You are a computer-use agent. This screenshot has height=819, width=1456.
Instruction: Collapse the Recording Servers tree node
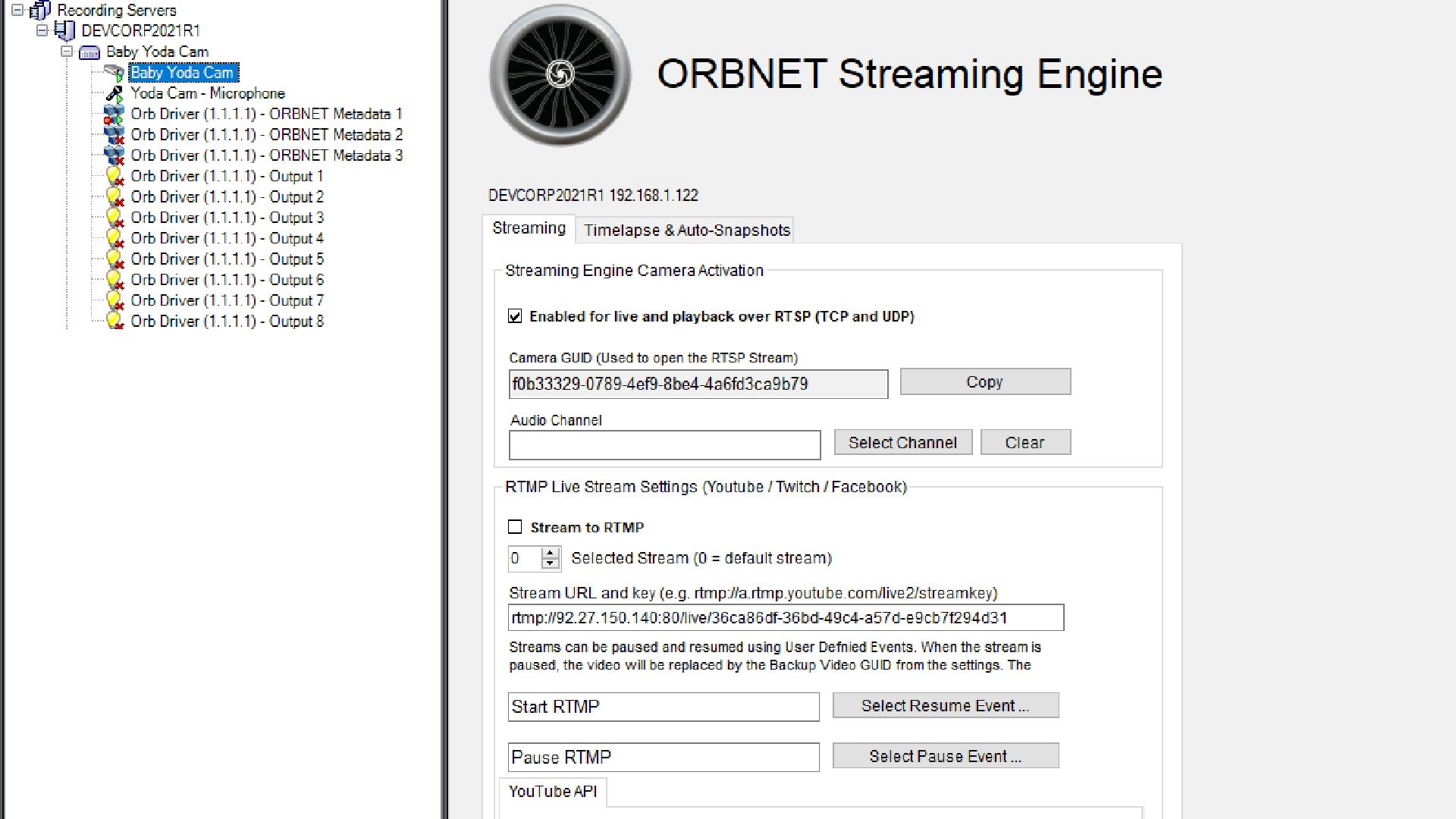17,11
